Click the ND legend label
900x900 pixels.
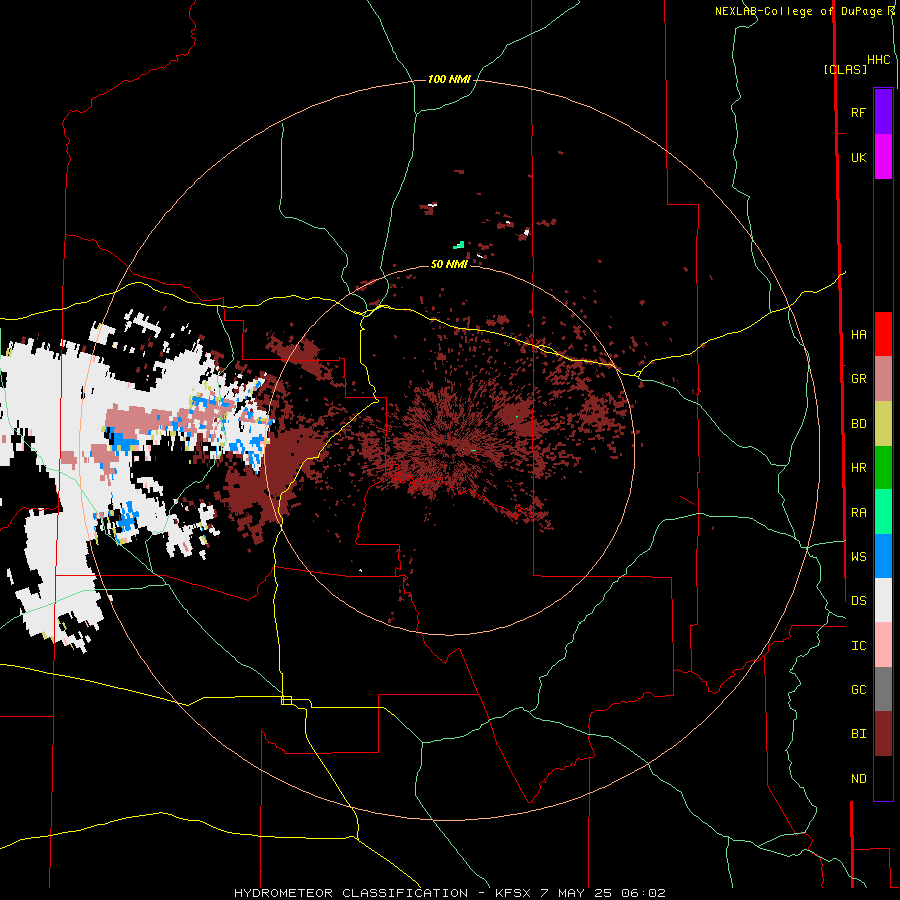click(858, 778)
